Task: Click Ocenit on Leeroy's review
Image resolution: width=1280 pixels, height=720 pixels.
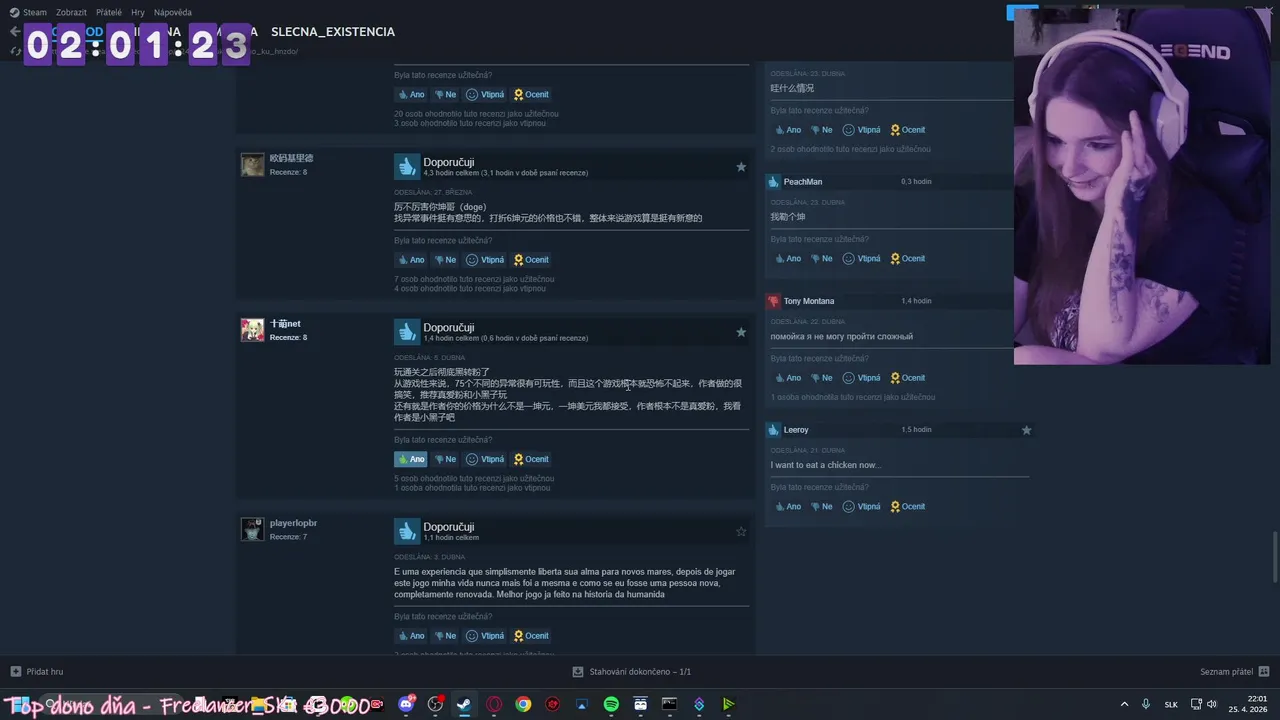Action: pyautogui.click(x=908, y=507)
